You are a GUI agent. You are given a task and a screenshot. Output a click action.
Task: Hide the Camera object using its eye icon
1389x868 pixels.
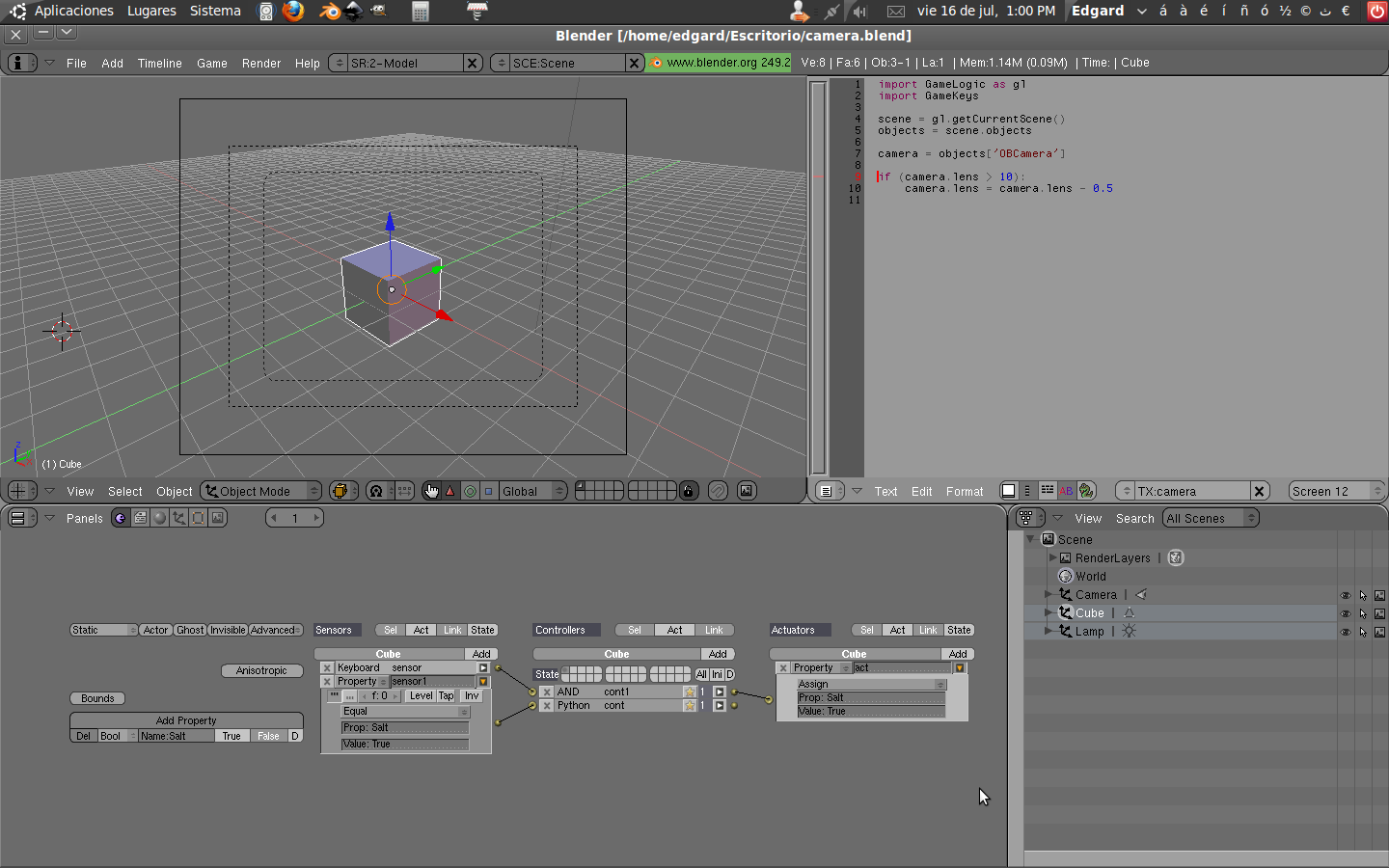click(1345, 595)
